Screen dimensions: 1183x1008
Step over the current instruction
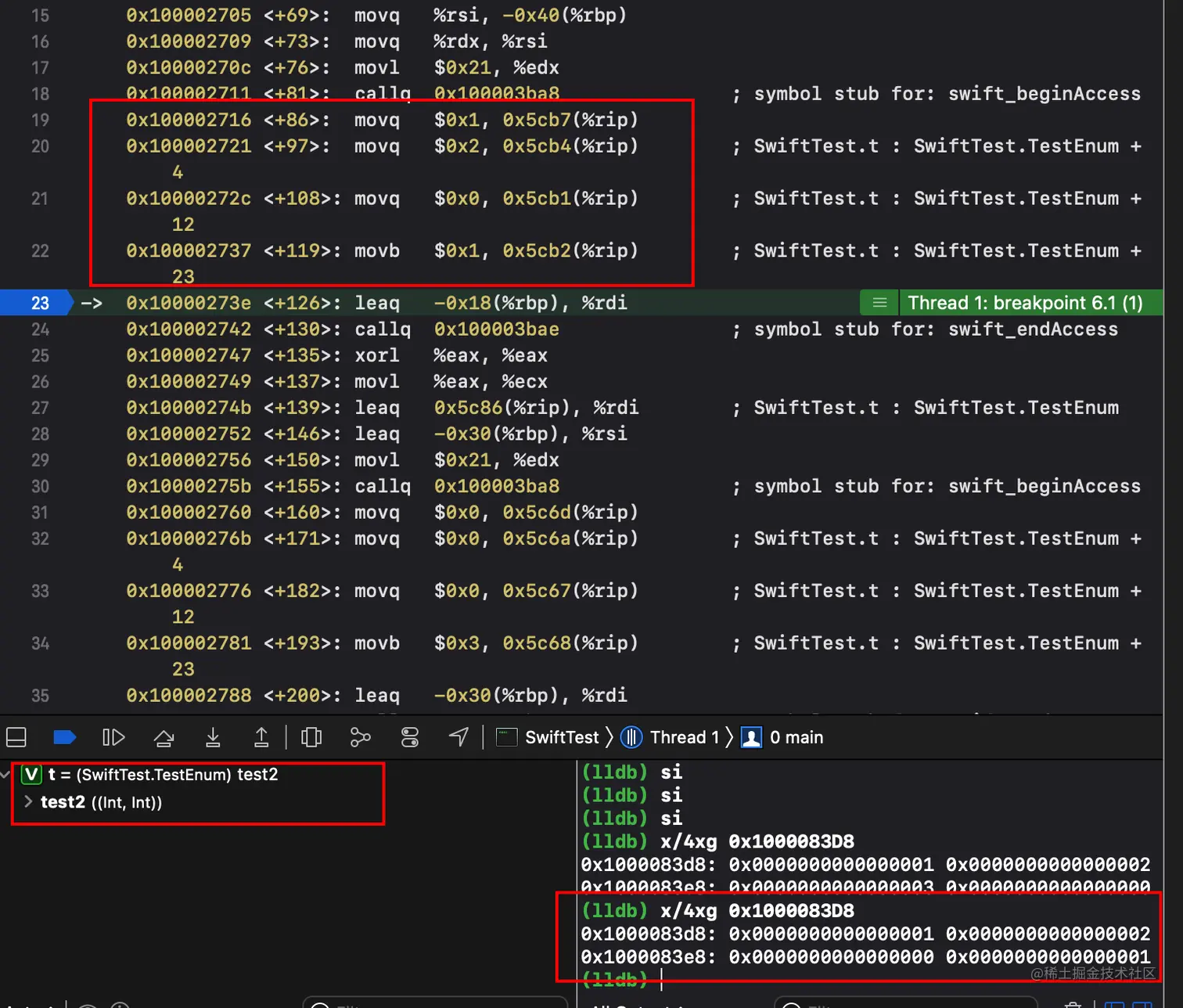point(164,737)
